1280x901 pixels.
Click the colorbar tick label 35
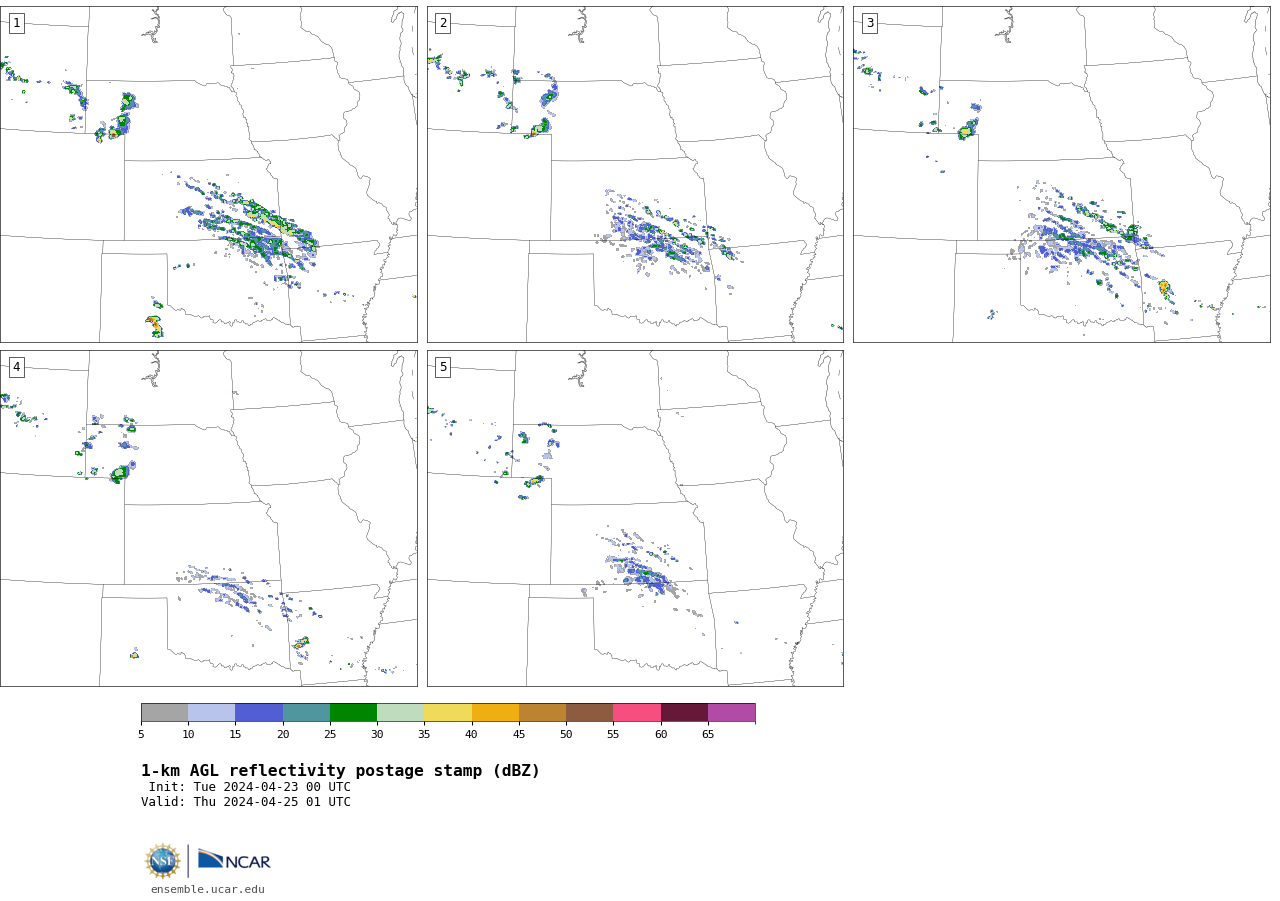coord(424,735)
